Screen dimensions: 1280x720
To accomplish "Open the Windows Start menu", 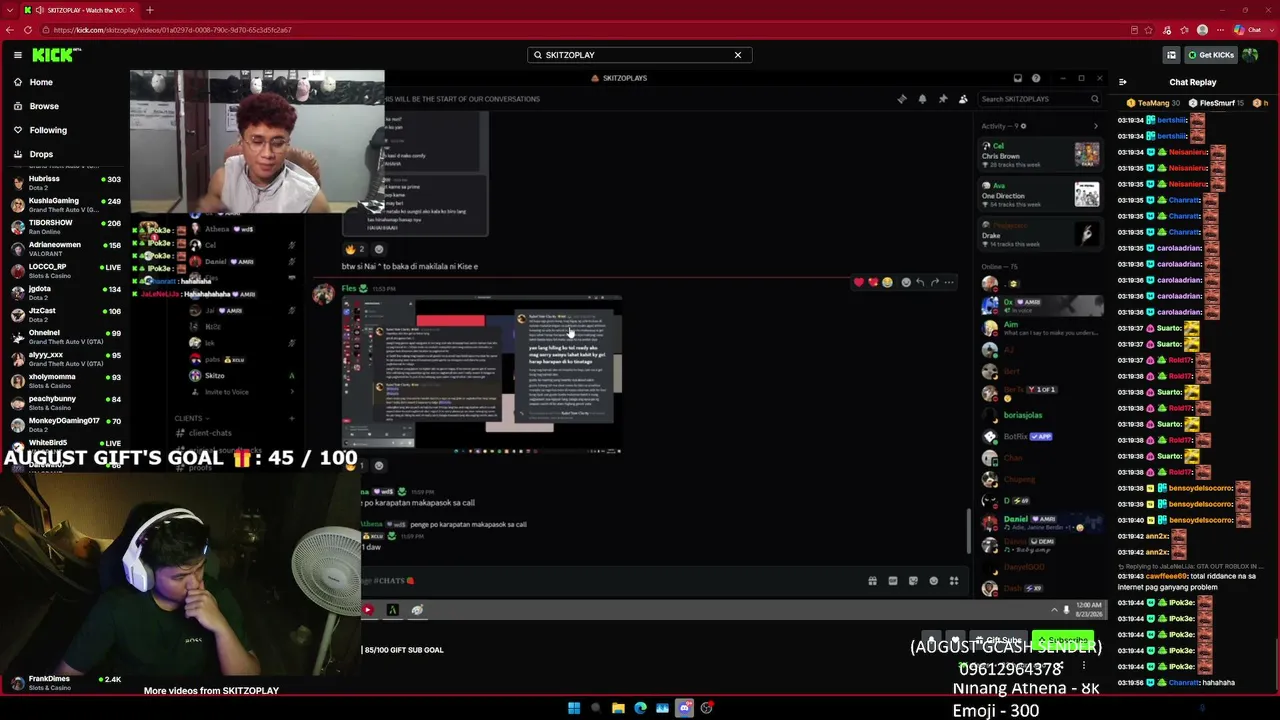I will click(x=574, y=708).
